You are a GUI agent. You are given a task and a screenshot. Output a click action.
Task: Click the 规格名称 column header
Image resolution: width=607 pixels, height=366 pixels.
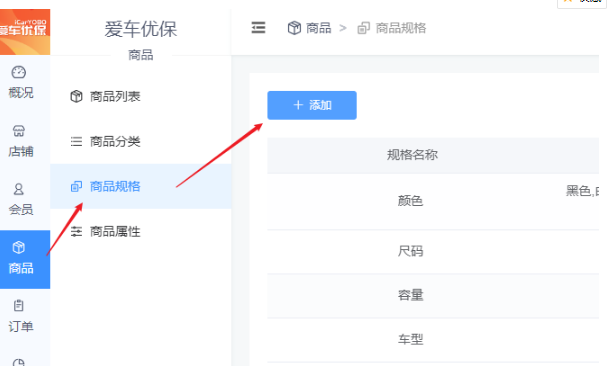point(412,155)
